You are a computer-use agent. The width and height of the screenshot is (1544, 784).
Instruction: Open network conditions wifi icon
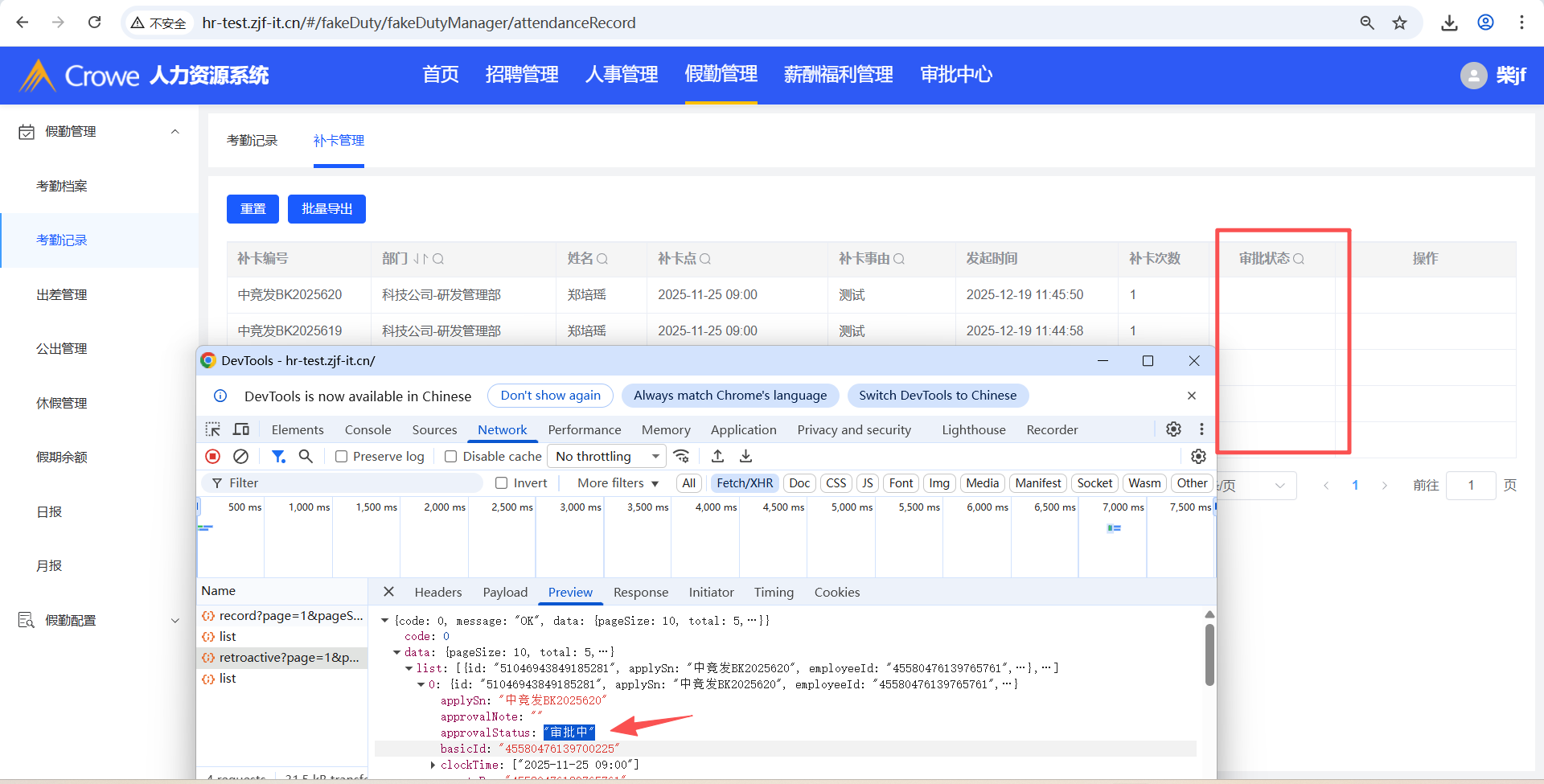pos(682,457)
